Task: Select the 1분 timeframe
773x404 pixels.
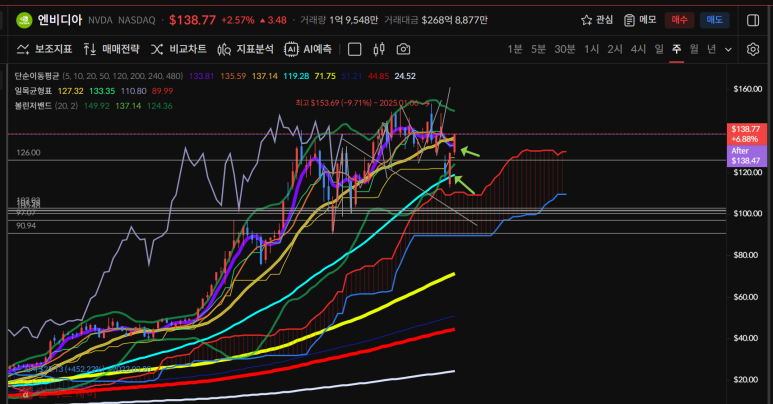Action: (515, 49)
